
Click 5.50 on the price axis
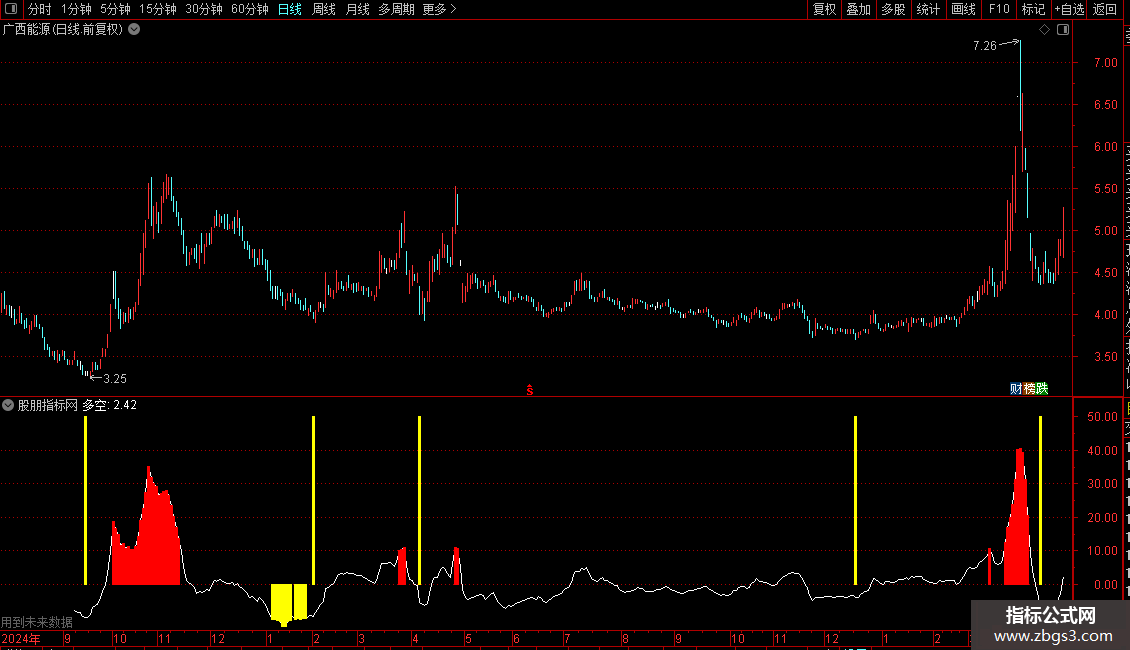click(x=1105, y=189)
